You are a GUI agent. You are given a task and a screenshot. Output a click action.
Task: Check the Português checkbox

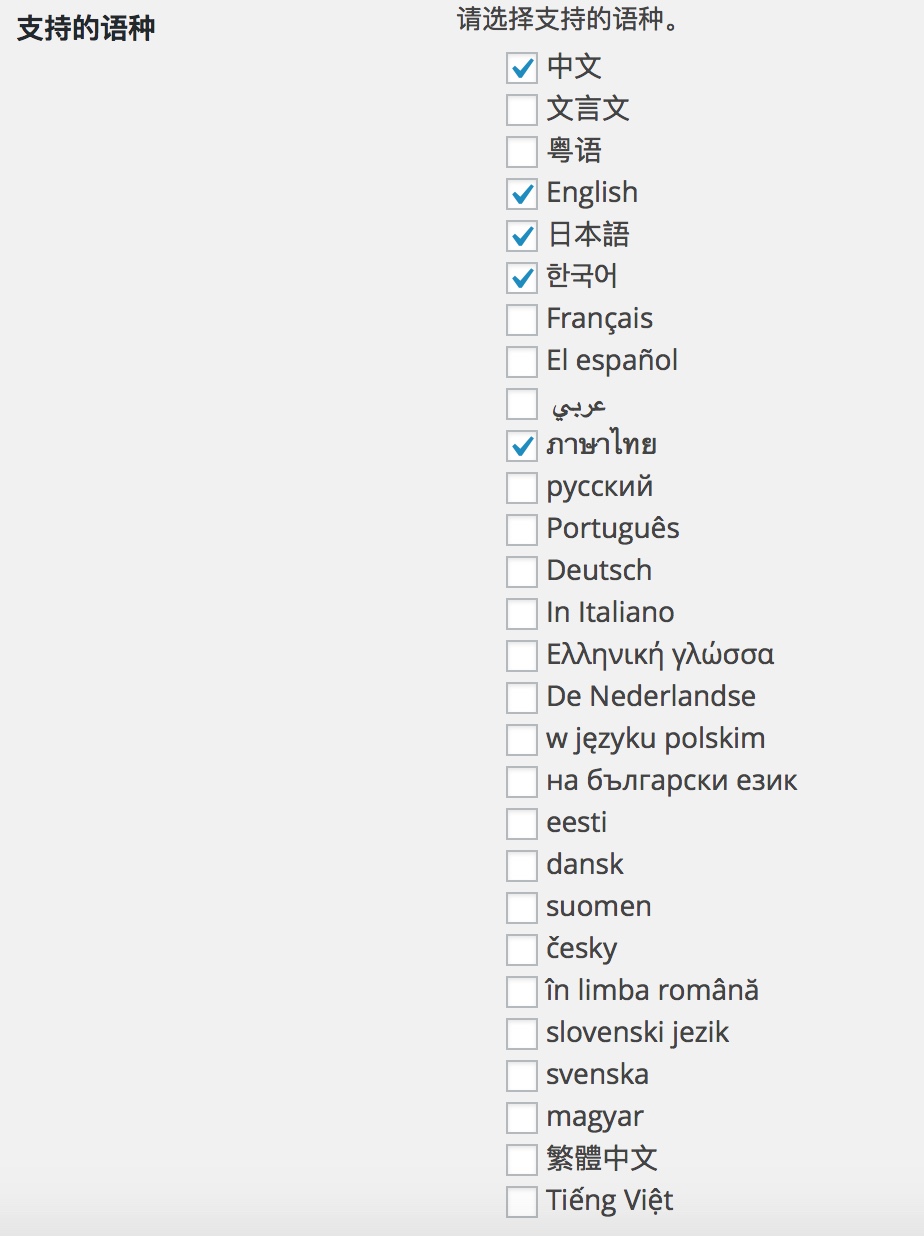(x=522, y=530)
